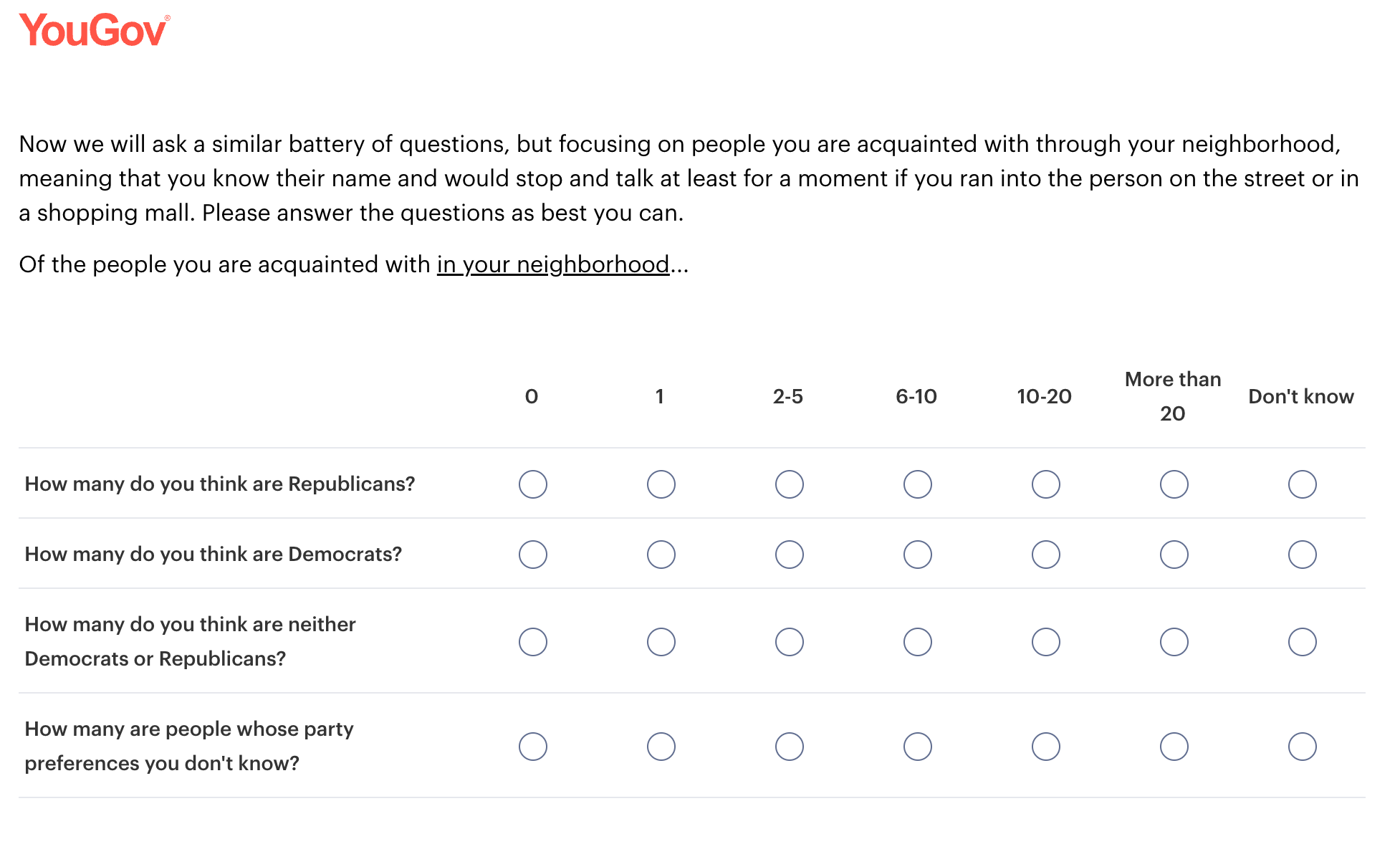This screenshot has width=1400, height=844.
Task: Select 1 for unknown party preferences row
Action: click(x=661, y=747)
